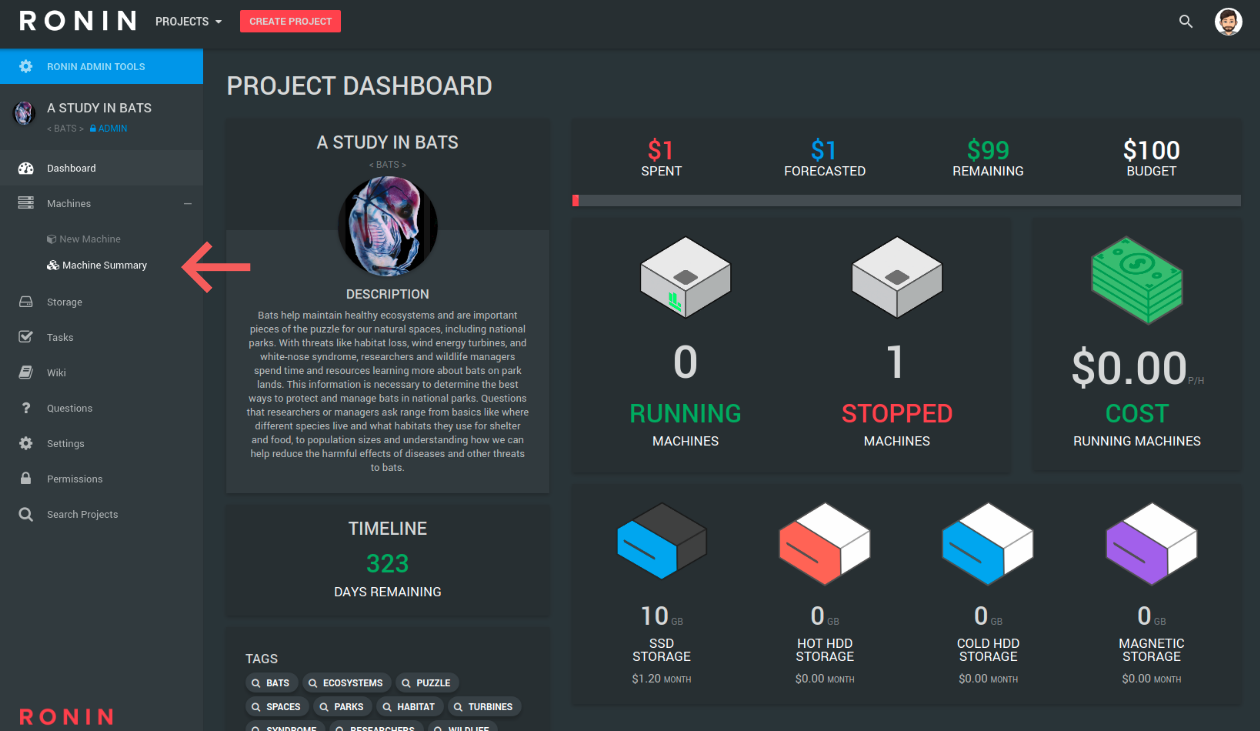Click the Wiki book icon
Image resolution: width=1260 pixels, height=731 pixels.
pos(26,372)
